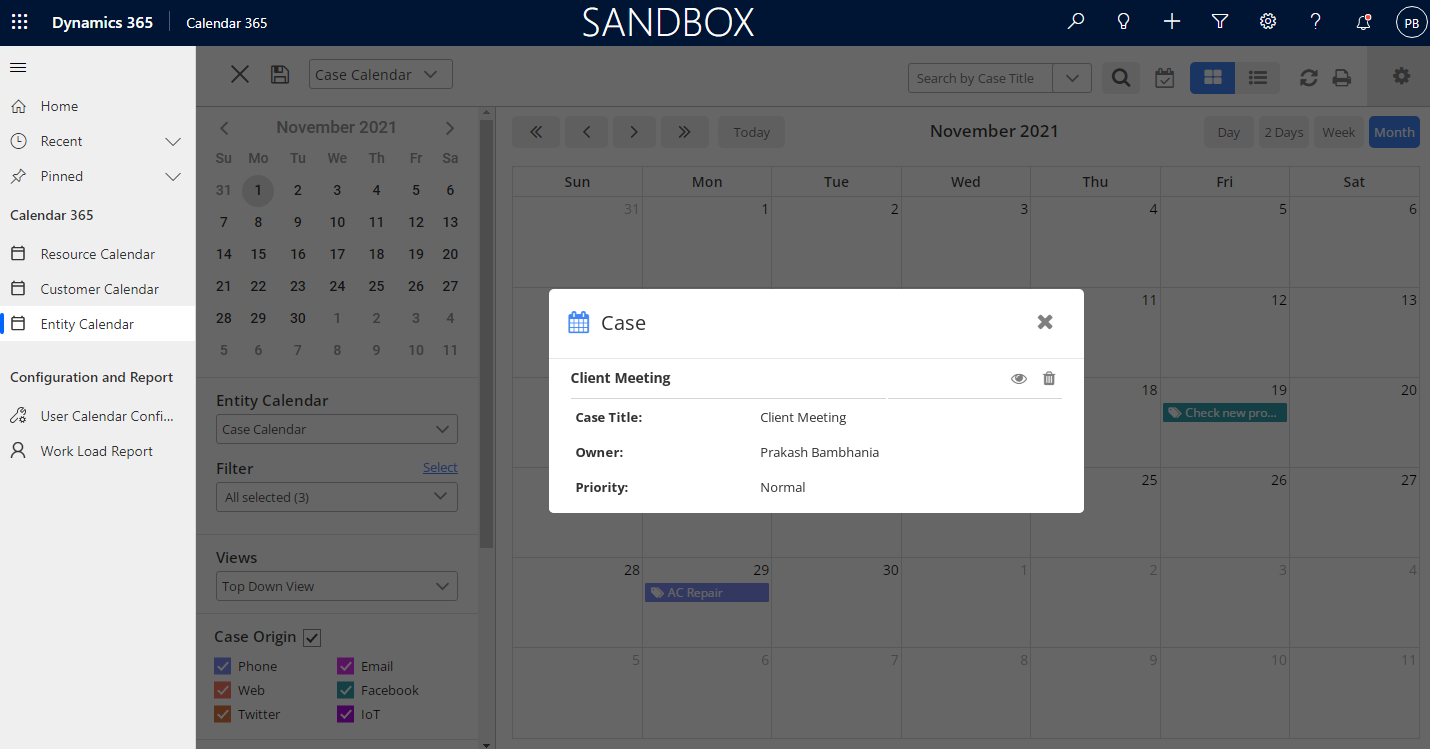Screen dimensions: 1430x749
Task: Expand the Filter All selected (3) dropdown
Action: coord(337,497)
